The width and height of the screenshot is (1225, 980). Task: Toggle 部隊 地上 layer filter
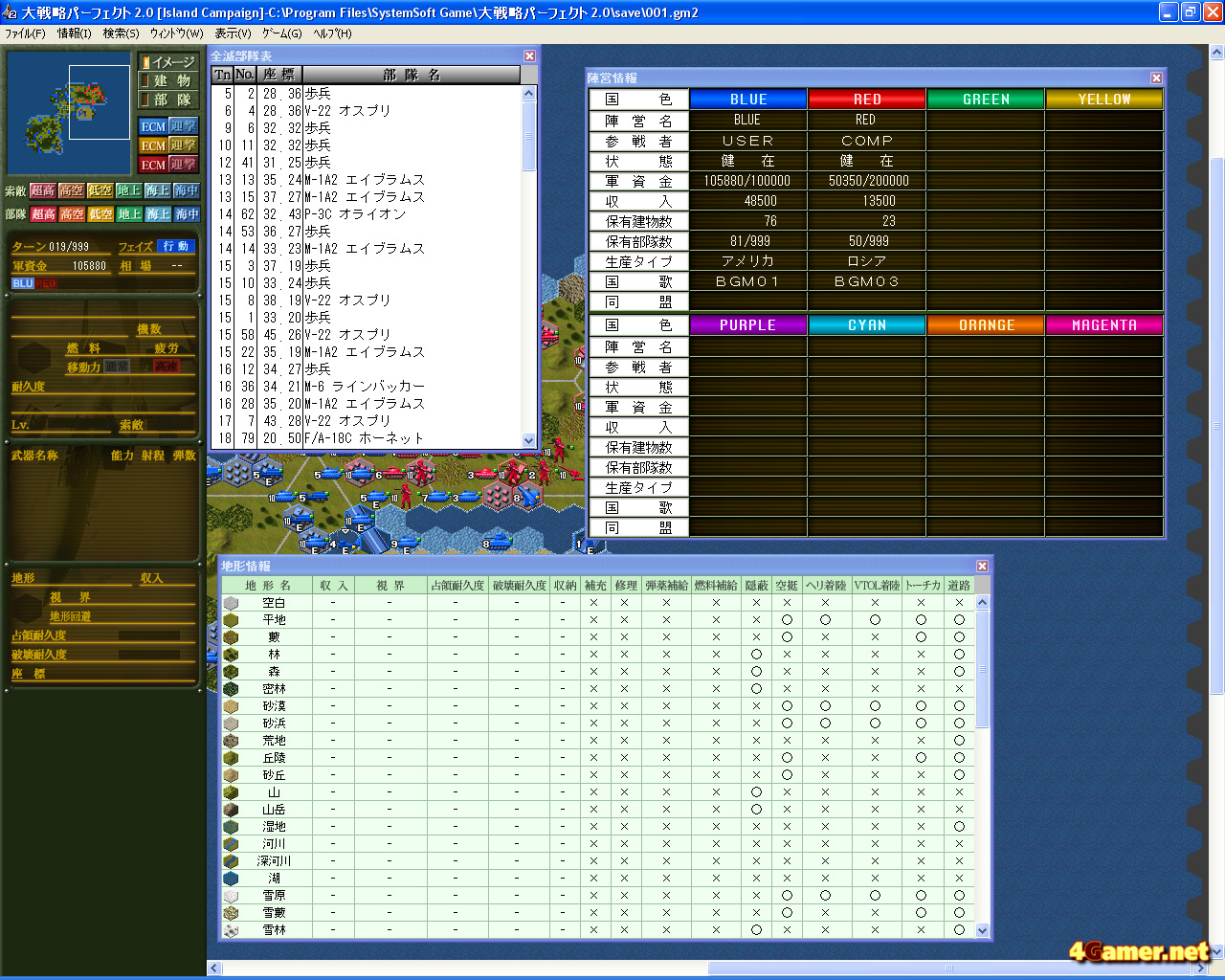pyautogui.click(x=129, y=214)
